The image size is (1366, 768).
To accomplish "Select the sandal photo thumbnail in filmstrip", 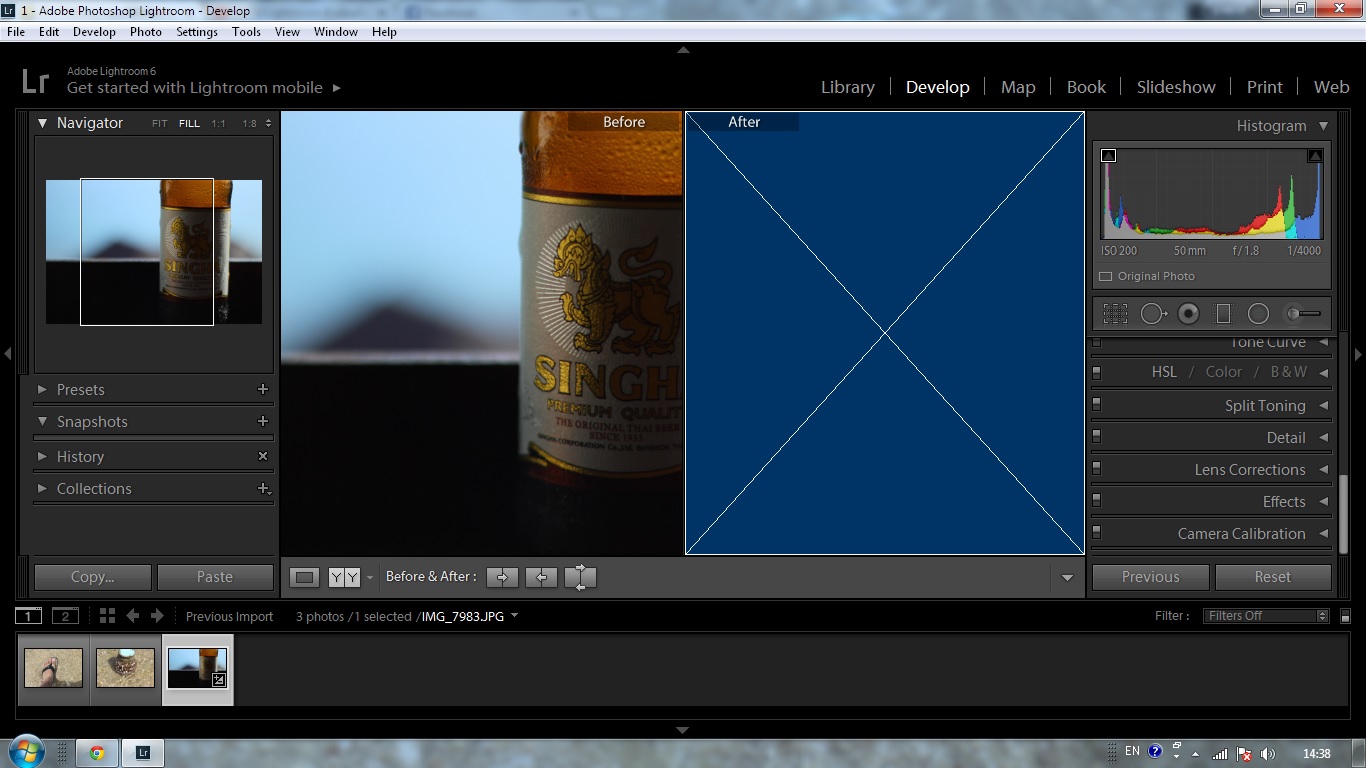I will coord(53,668).
